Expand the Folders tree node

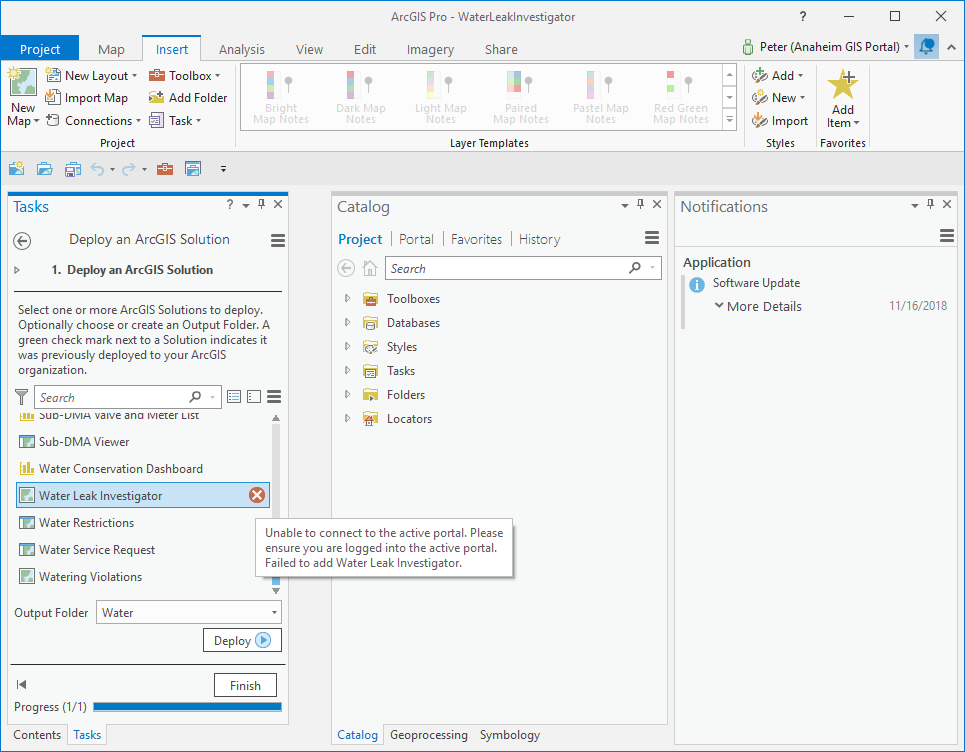tap(347, 394)
